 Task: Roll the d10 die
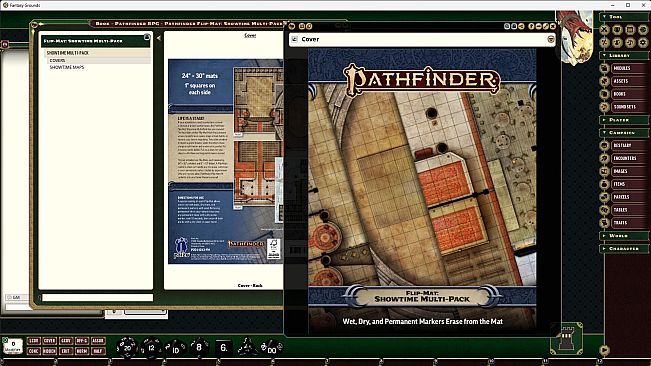click(176, 349)
